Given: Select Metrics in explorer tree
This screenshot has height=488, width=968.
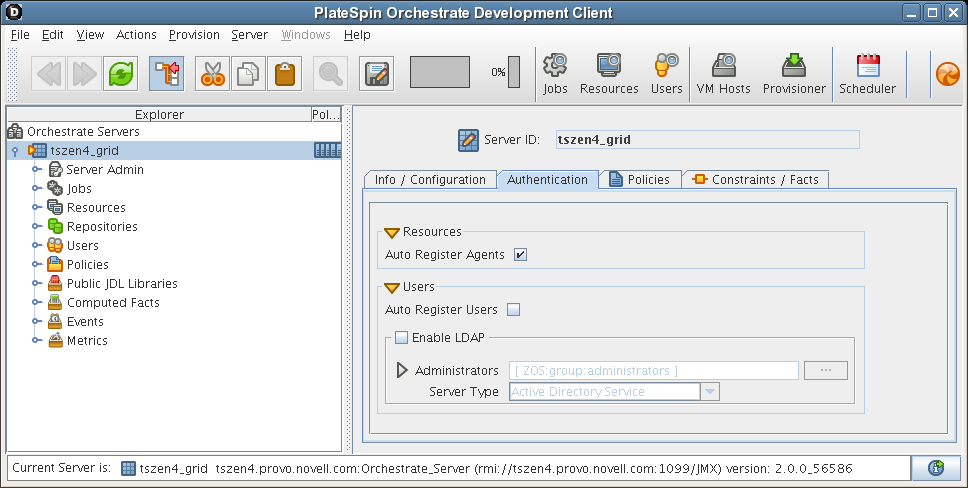Looking at the screenshot, I should tap(87, 340).
